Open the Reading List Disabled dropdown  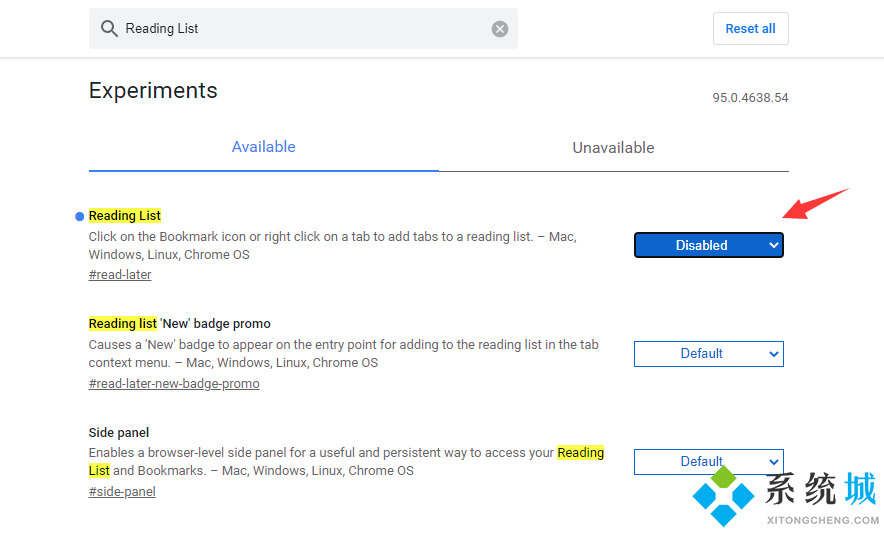pyautogui.click(x=708, y=245)
